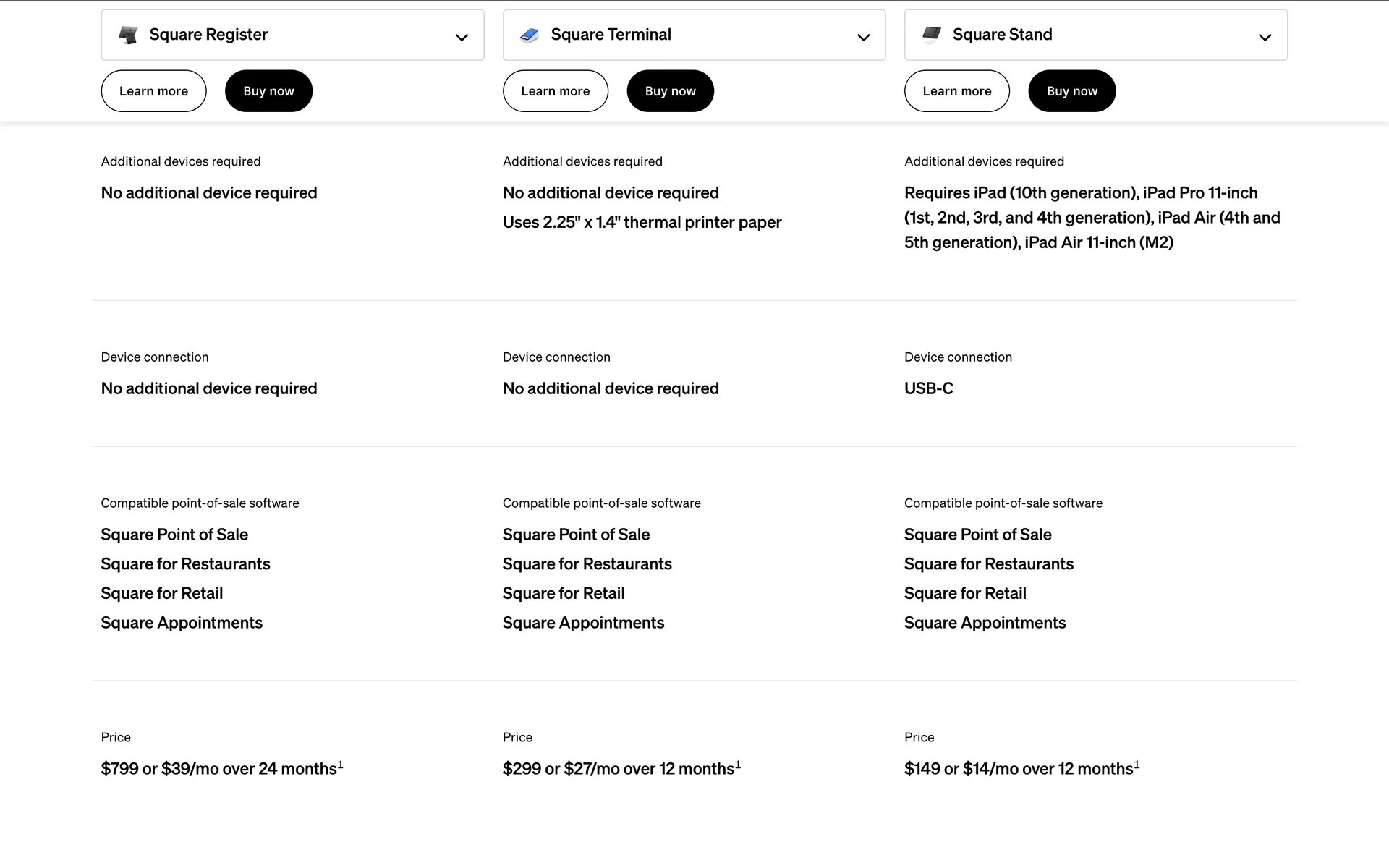This screenshot has height=868, width=1389.
Task: Select the Square Stand product selector text
Action: 1002,35
